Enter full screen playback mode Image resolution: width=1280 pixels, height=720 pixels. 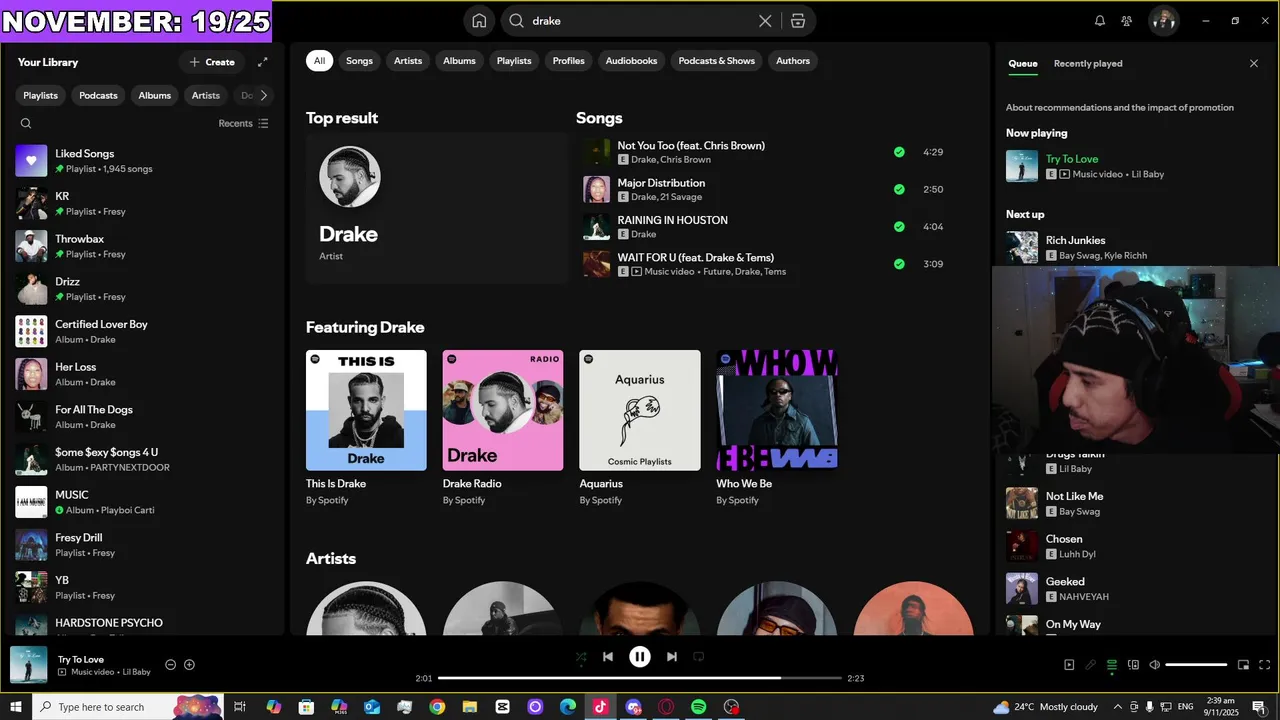pyautogui.click(x=1265, y=665)
